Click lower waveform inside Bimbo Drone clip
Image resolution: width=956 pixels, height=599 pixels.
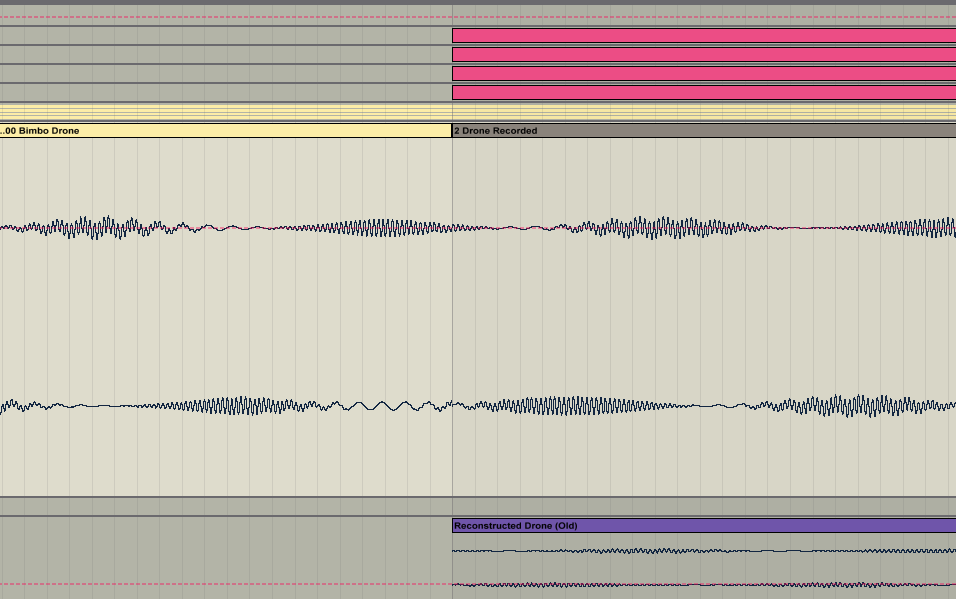tap(225, 406)
